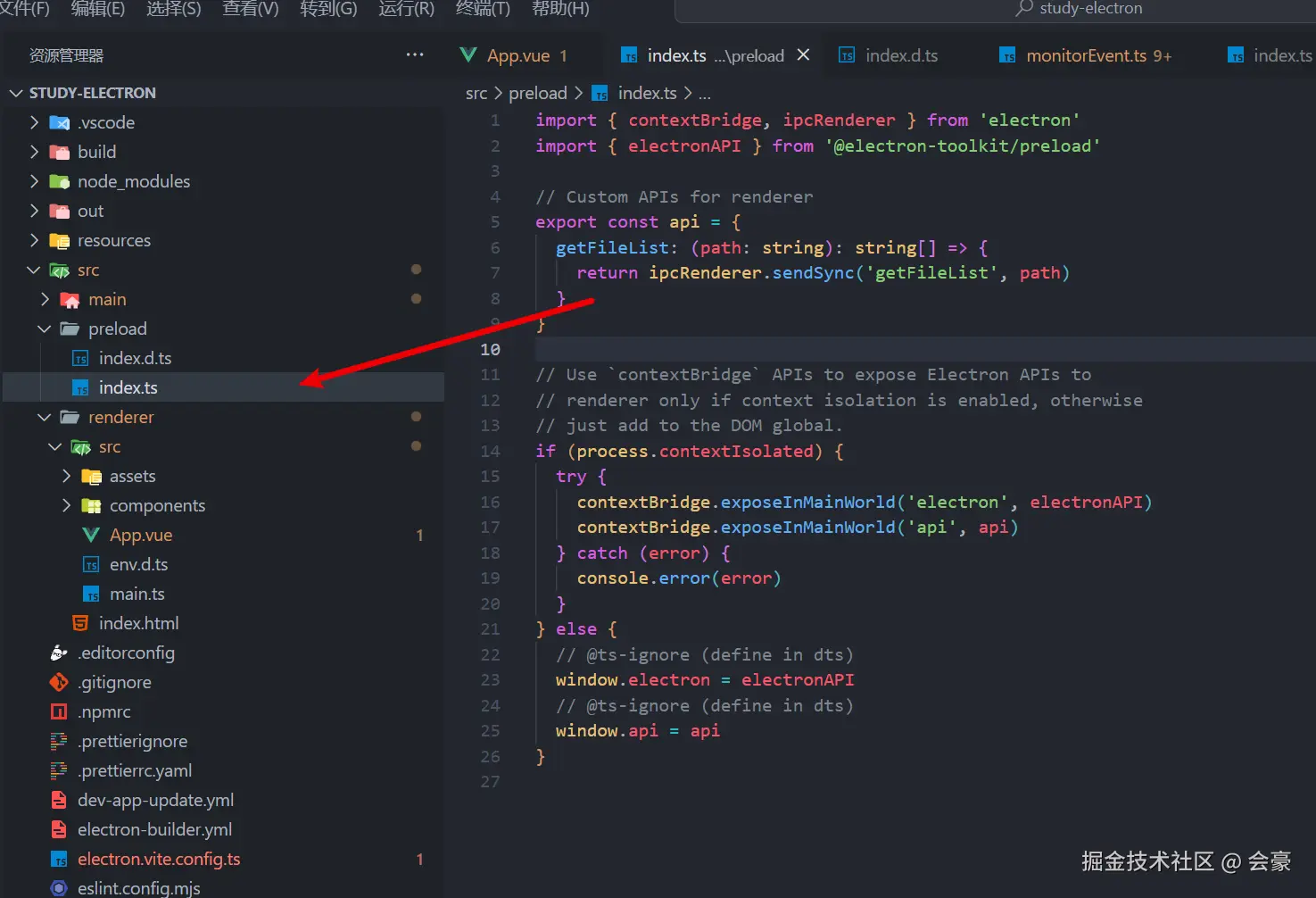Click 'getFileList' on code line 6
The width and height of the screenshot is (1316, 898).
pos(612,247)
